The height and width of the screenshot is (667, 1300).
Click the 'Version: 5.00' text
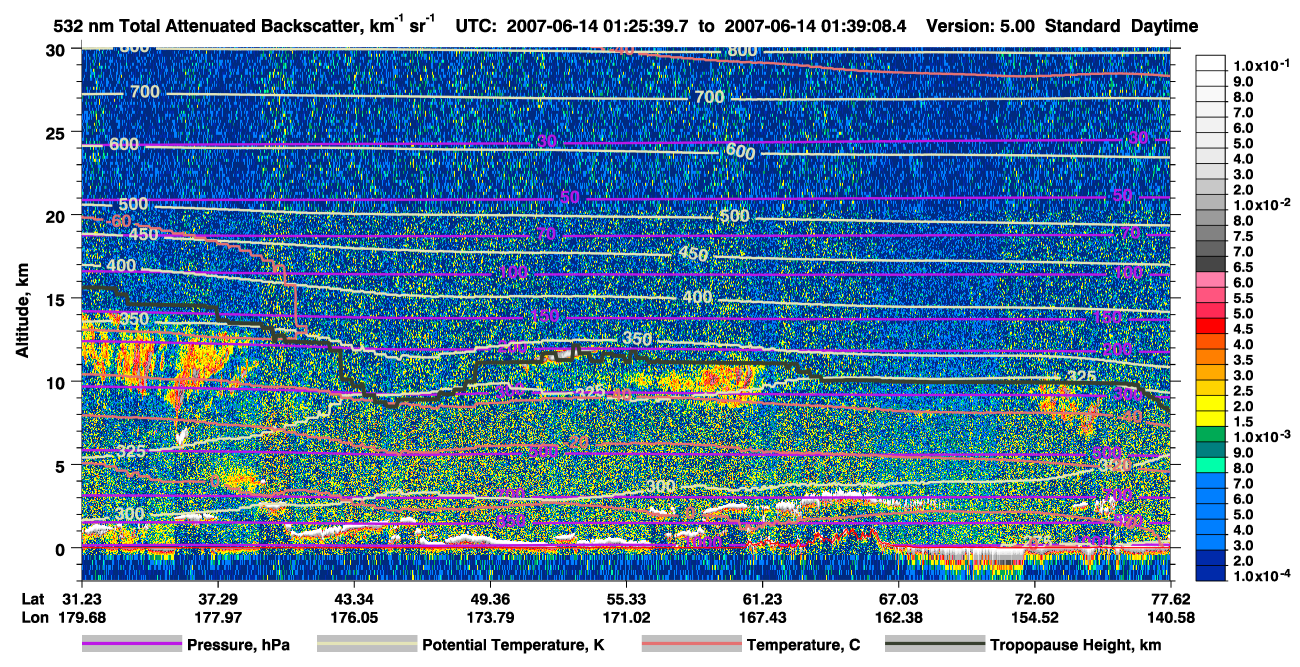tap(982, 25)
